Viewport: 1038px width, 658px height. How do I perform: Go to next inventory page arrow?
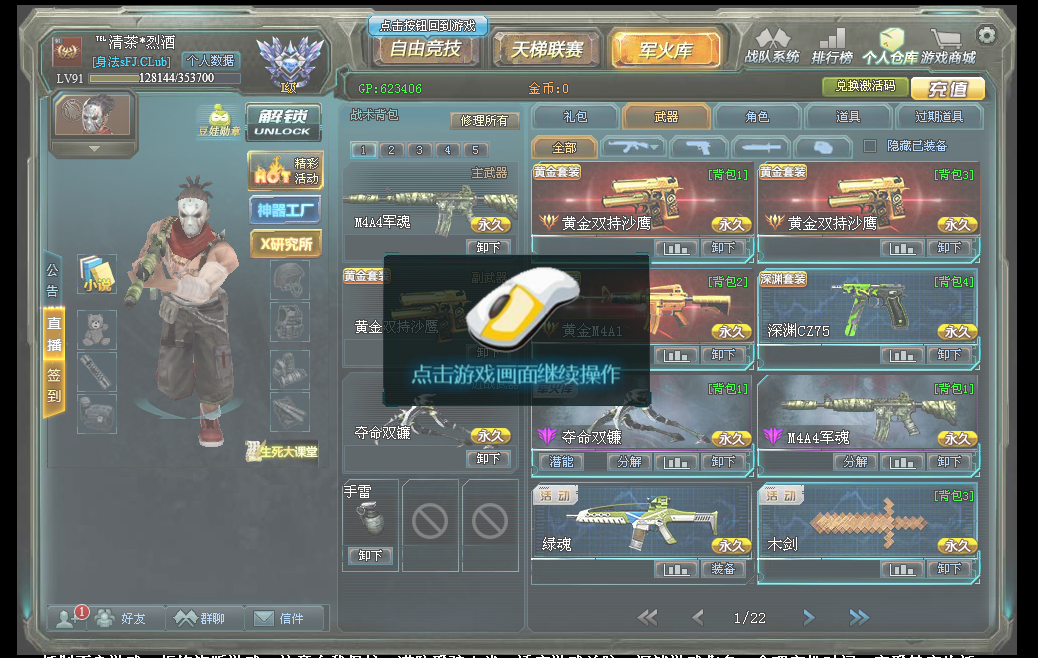coord(809,618)
